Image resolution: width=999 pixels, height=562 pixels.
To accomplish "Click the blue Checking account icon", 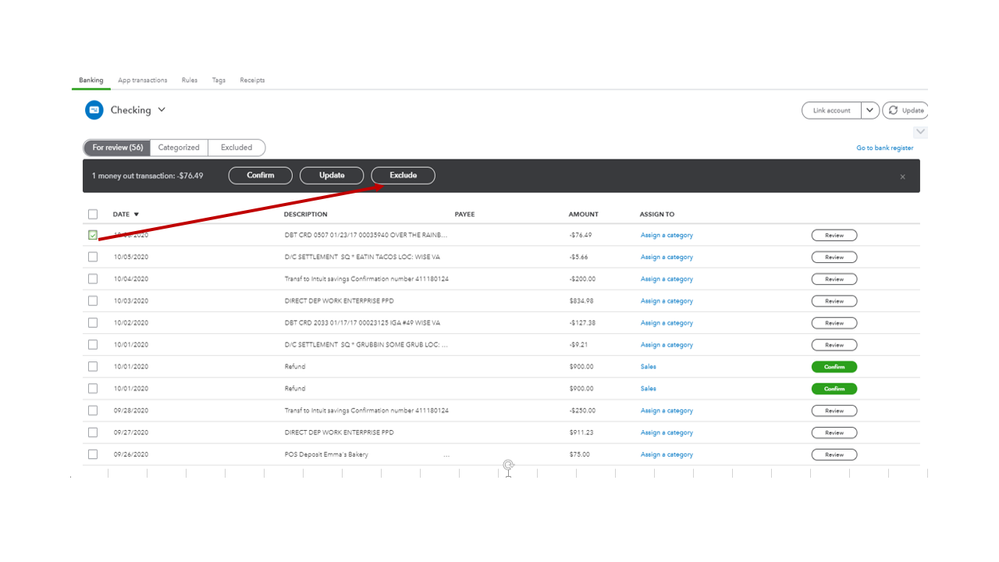I will [x=94, y=110].
